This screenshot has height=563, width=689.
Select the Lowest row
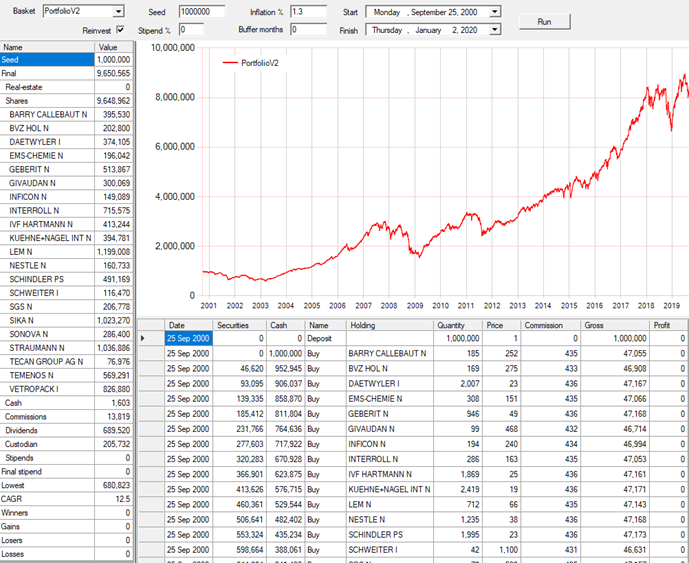(x=66, y=485)
